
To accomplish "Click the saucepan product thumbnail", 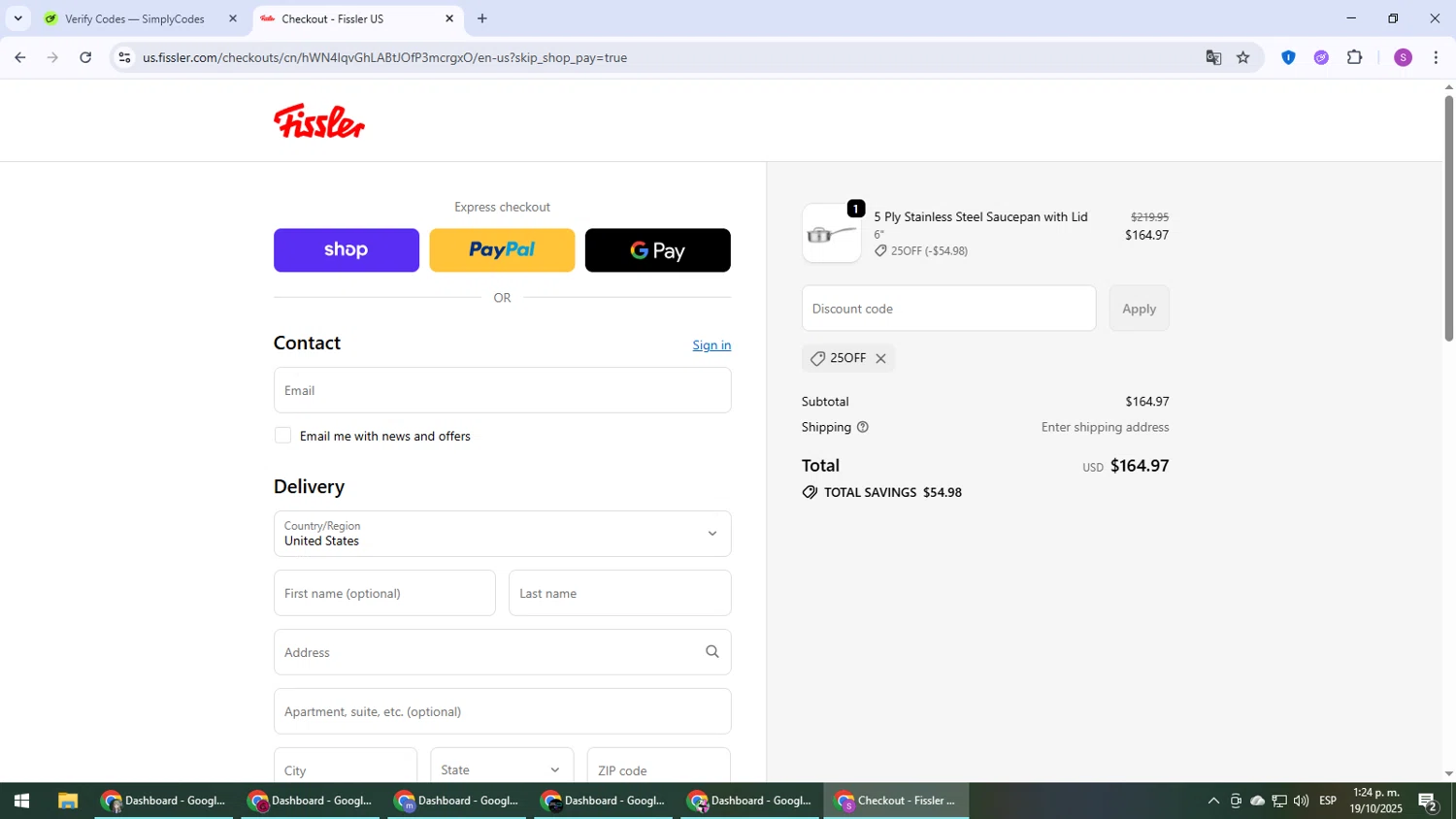I will coord(832,234).
